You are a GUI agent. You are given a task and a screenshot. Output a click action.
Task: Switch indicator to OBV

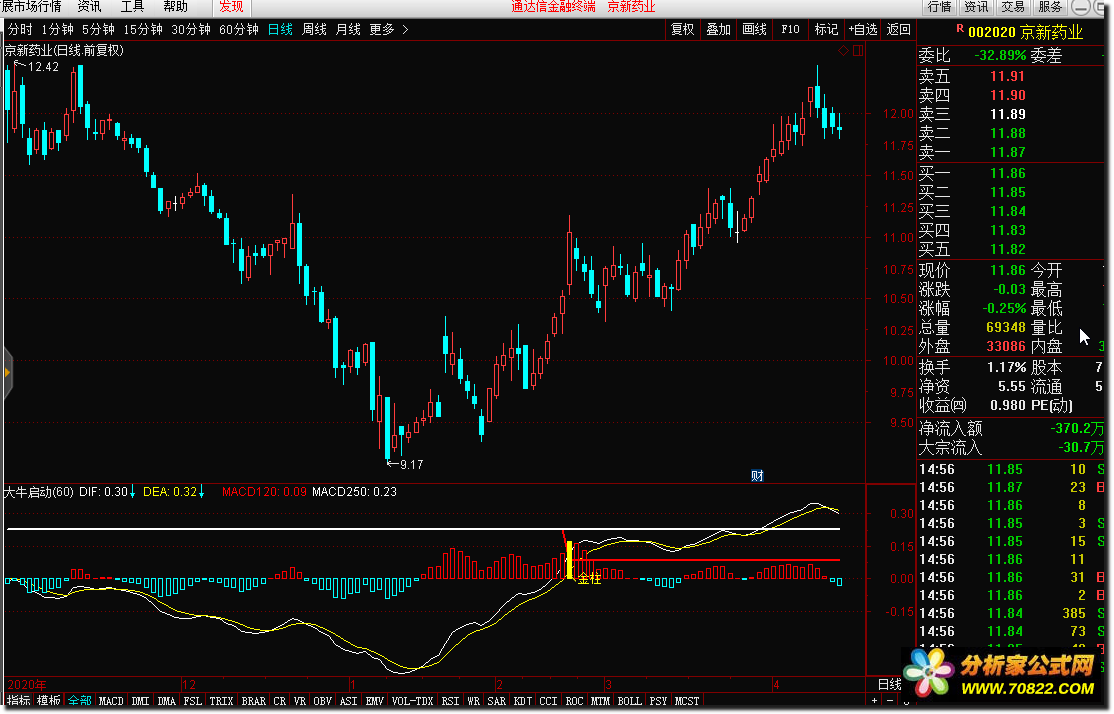(323, 701)
